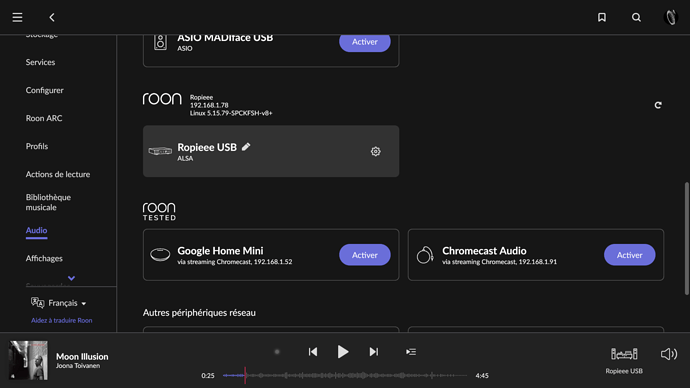Click the Google Home Mini device icon
The width and height of the screenshot is (690, 388).
160,255
